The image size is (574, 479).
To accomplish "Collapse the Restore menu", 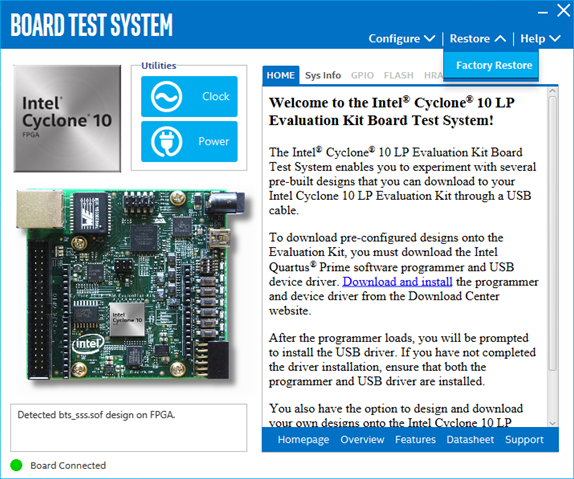I will (x=478, y=38).
